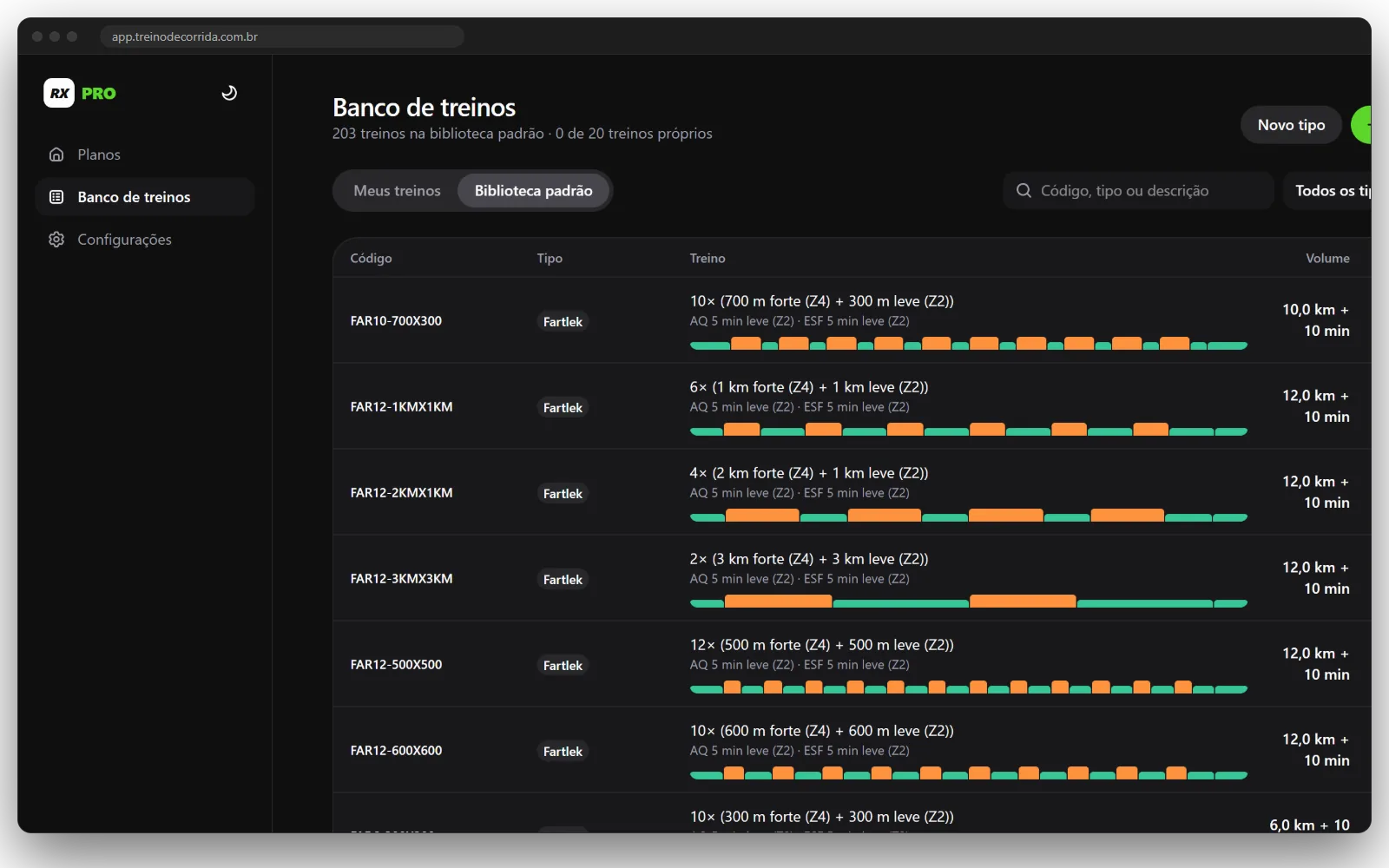Focus the Código, tipo ou descrição search field
Viewport: 1389px width, 868px height.
1138,191
